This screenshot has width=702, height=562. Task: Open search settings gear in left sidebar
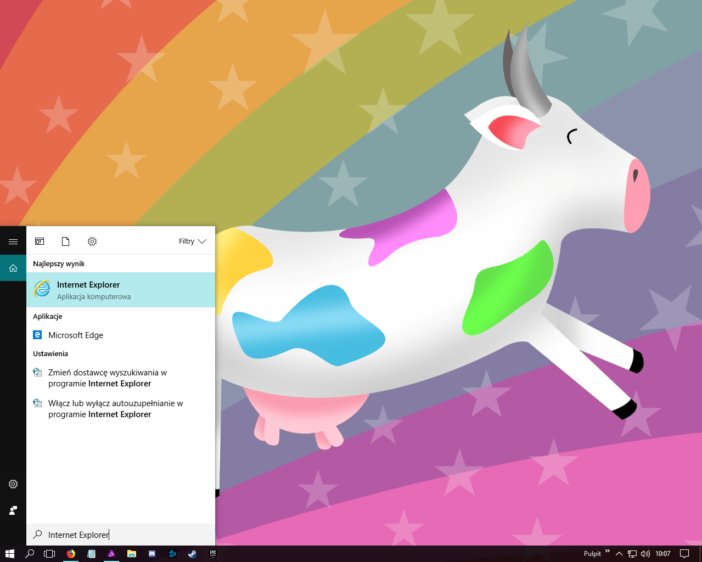(x=13, y=484)
